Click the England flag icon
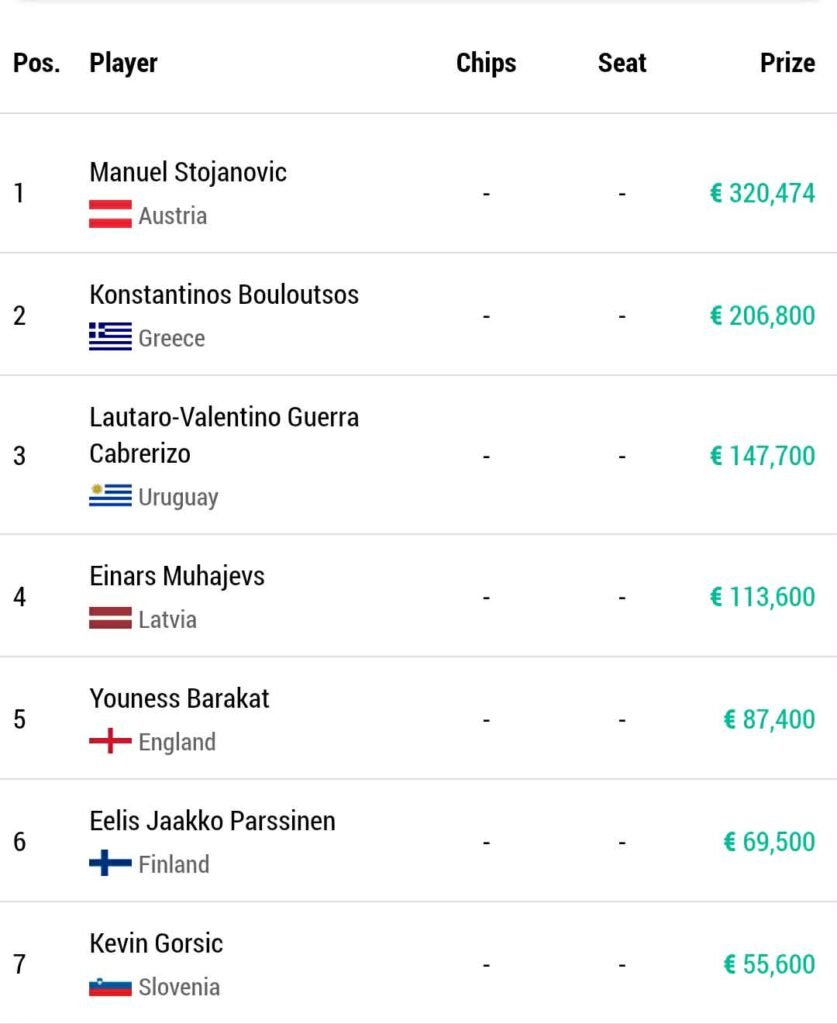The height and width of the screenshot is (1024, 837). pyautogui.click(x=110, y=741)
